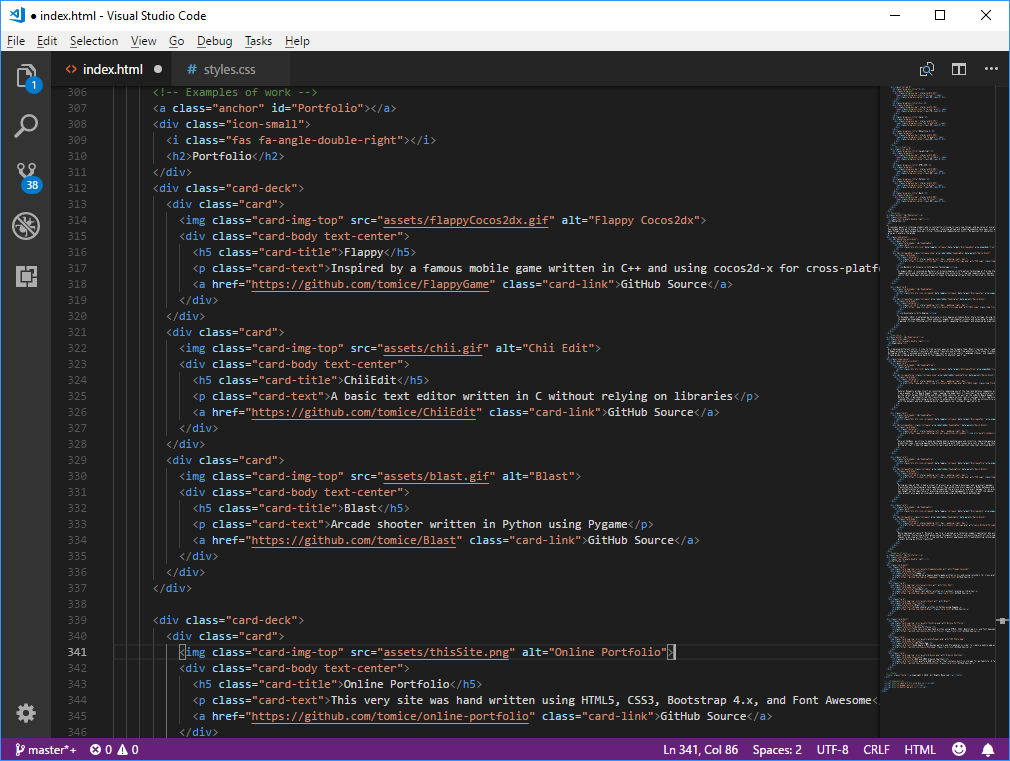Place cursor on Portfolio h2 heading text

click(222, 156)
